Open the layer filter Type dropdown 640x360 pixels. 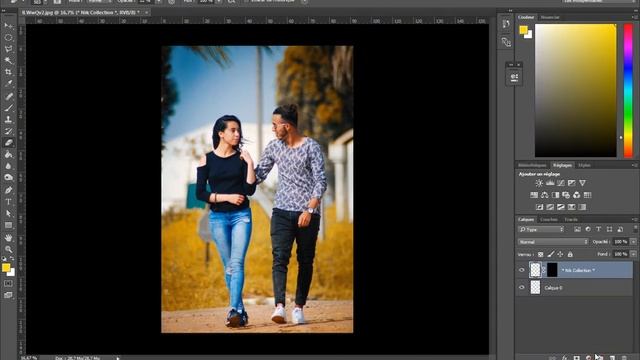[x=541, y=229]
